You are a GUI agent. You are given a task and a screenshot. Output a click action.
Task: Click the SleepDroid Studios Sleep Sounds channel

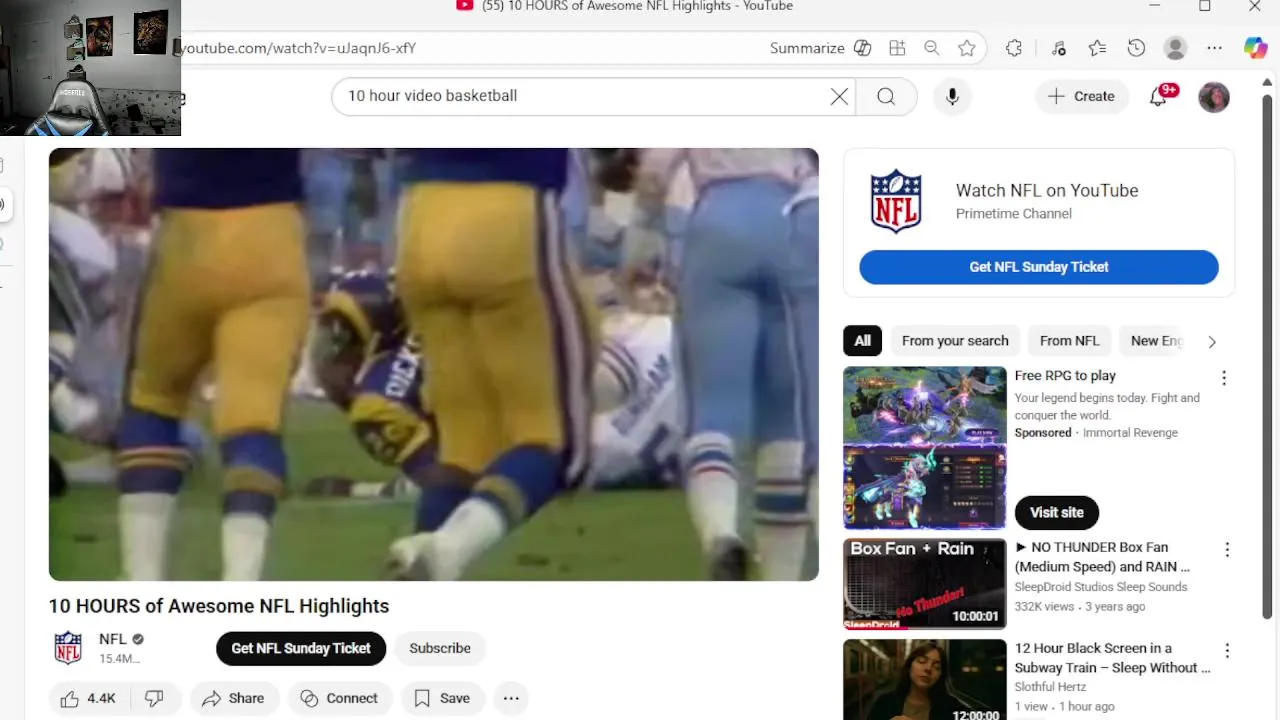pos(1101,587)
